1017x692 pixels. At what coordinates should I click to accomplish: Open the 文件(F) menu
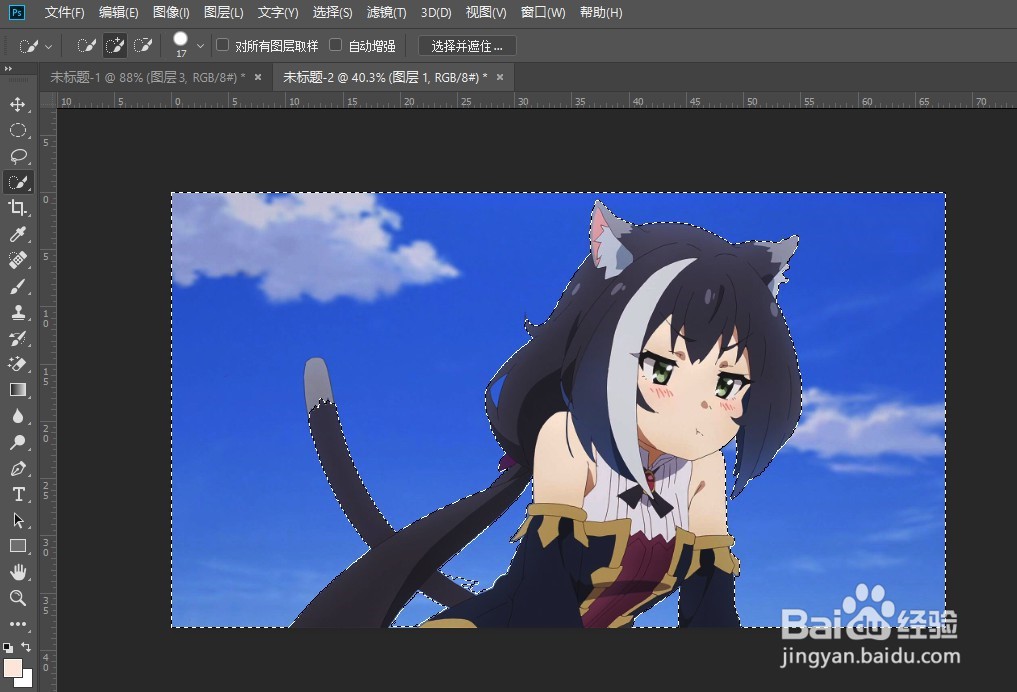(x=64, y=12)
